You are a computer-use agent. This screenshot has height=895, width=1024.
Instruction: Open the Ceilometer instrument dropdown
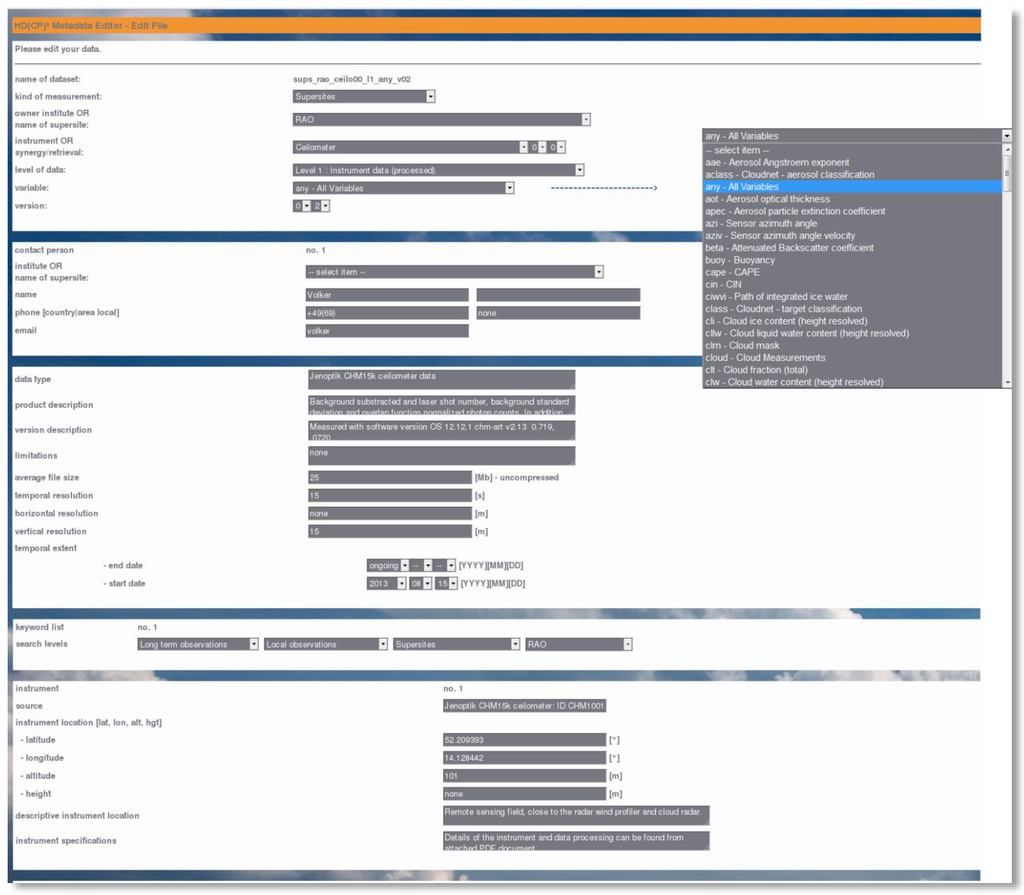[x=410, y=147]
